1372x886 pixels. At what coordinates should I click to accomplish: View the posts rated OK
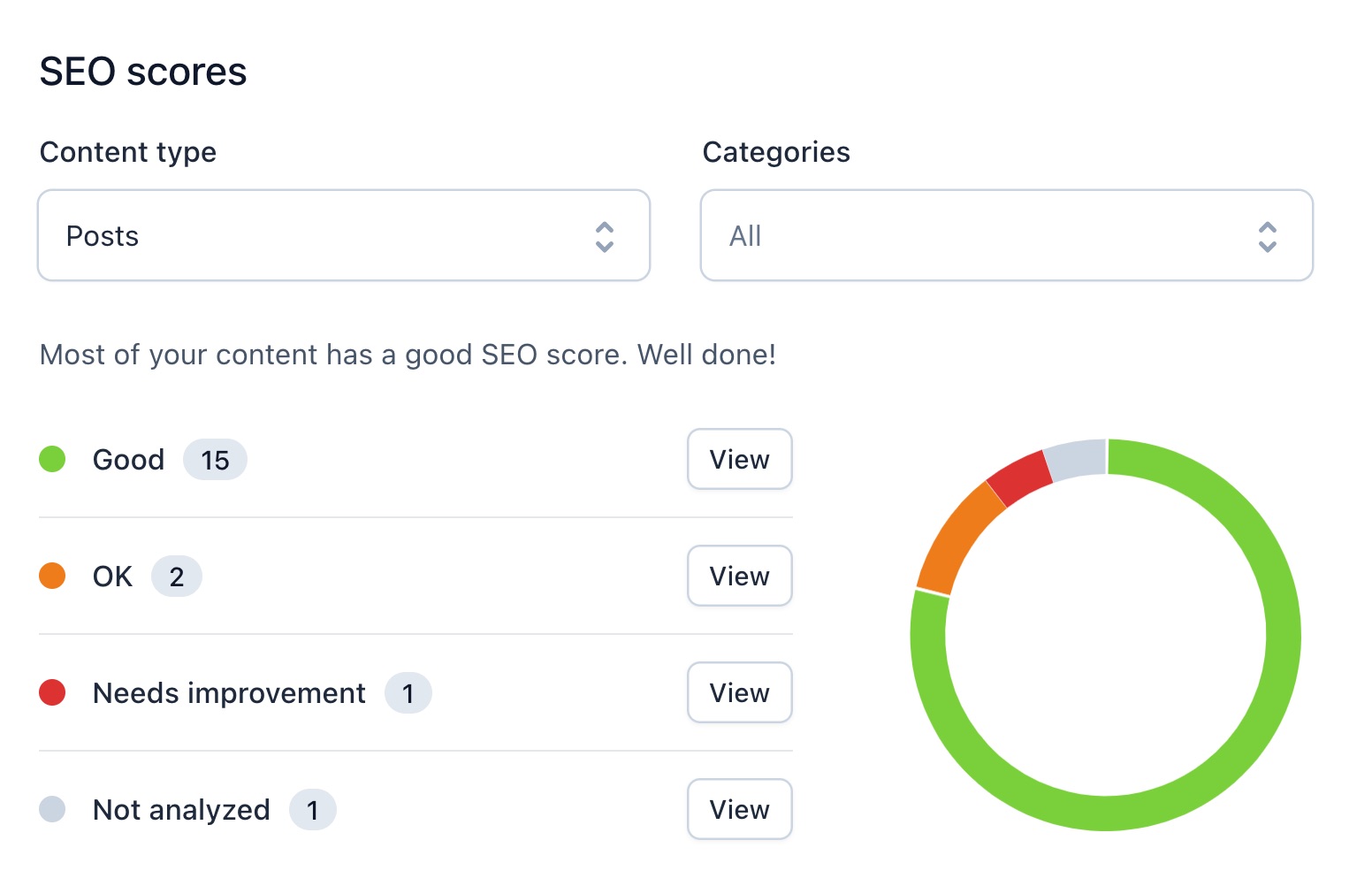pos(739,576)
